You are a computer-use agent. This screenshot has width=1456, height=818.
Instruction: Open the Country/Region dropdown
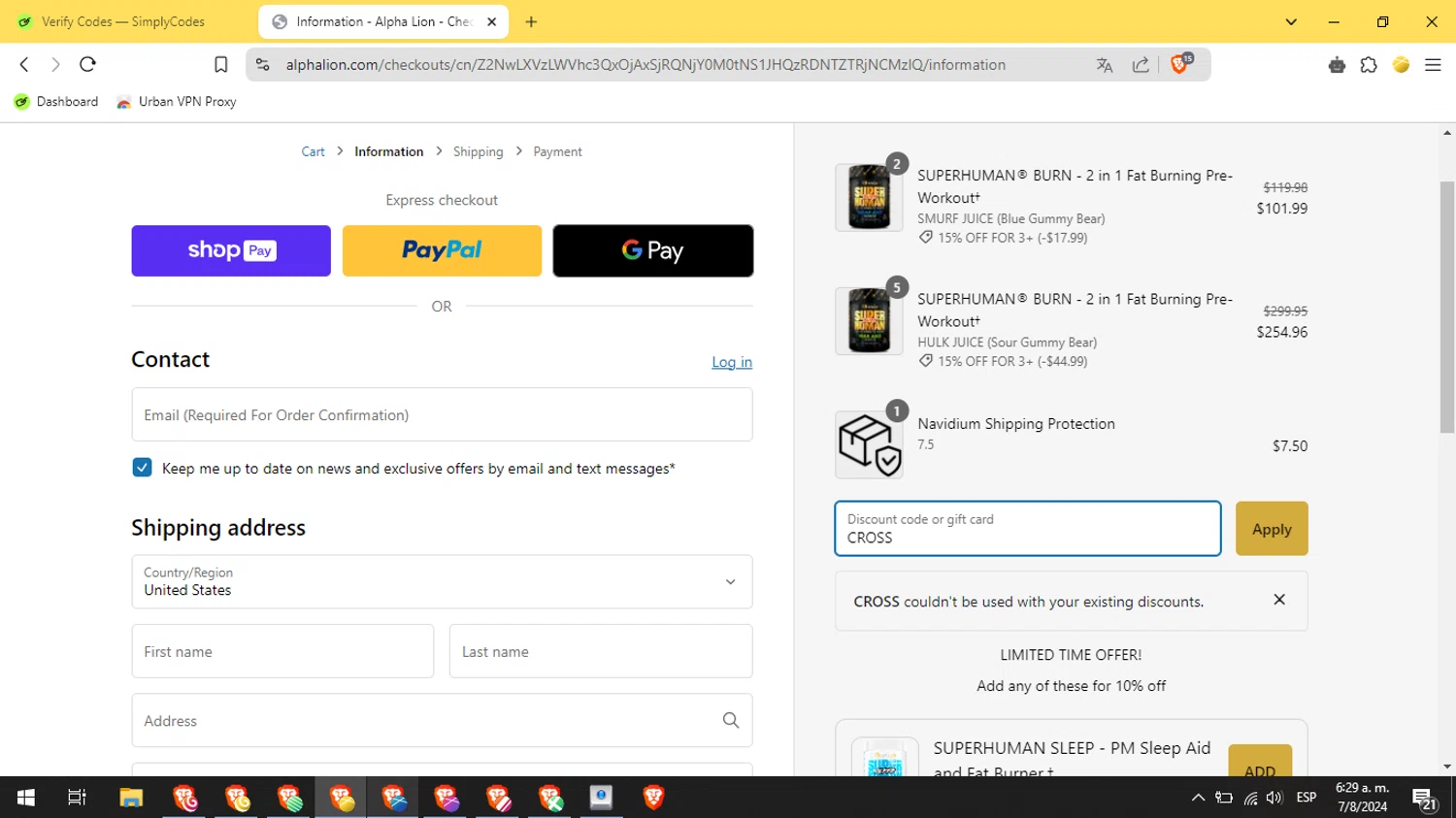click(442, 581)
